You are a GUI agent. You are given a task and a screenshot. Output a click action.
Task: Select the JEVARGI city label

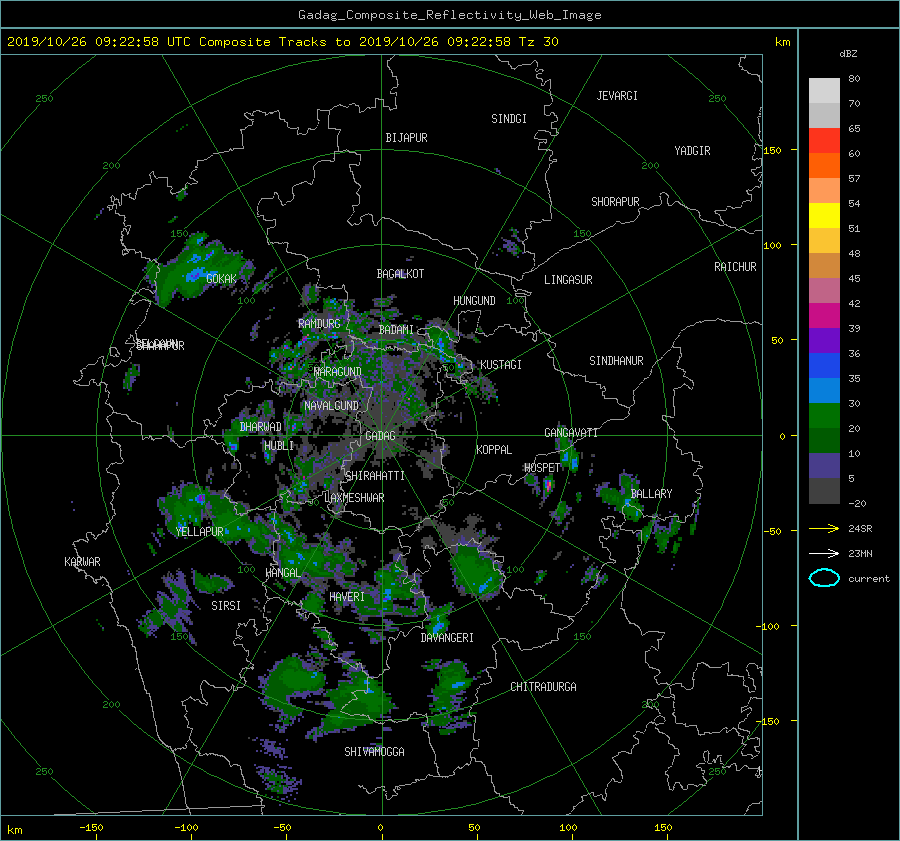(x=617, y=96)
